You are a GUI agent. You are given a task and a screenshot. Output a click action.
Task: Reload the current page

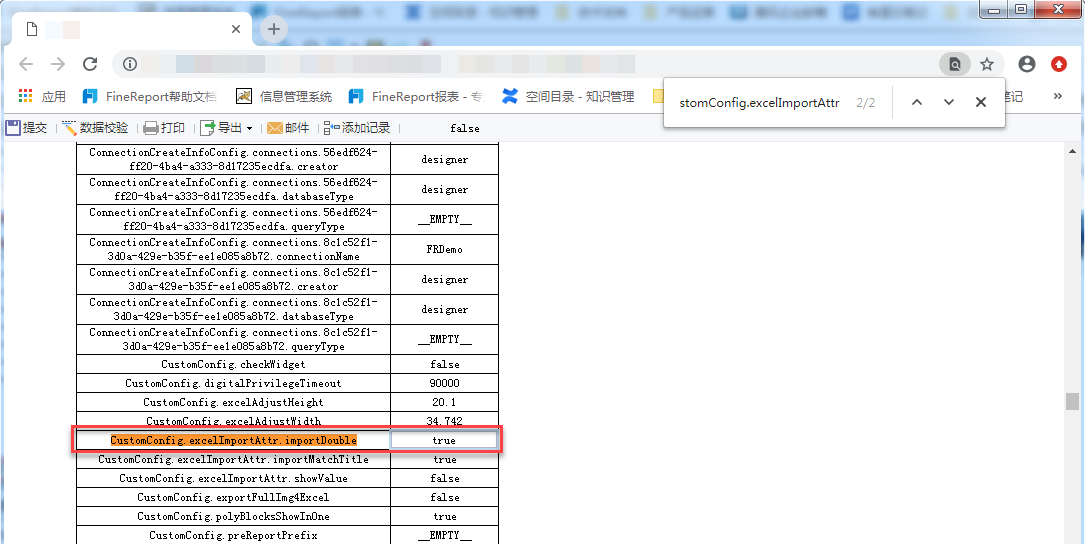click(90, 64)
